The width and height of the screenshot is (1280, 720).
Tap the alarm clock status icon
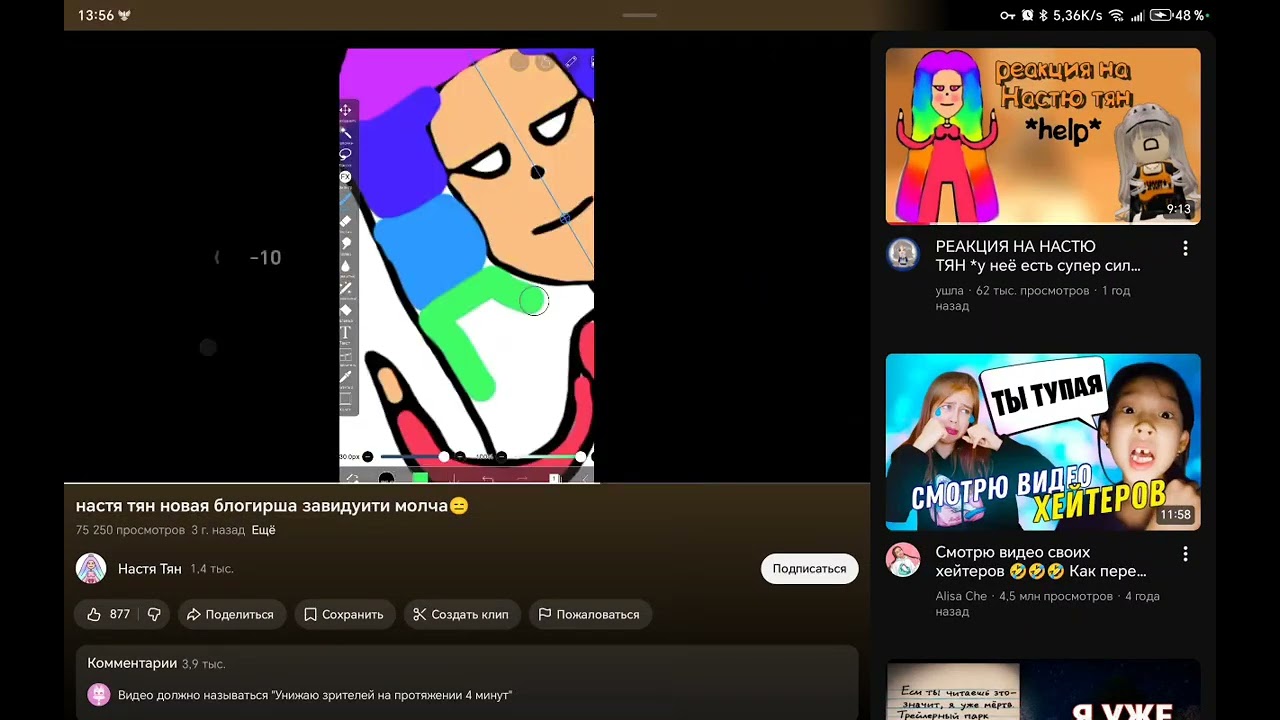coord(1027,15)
